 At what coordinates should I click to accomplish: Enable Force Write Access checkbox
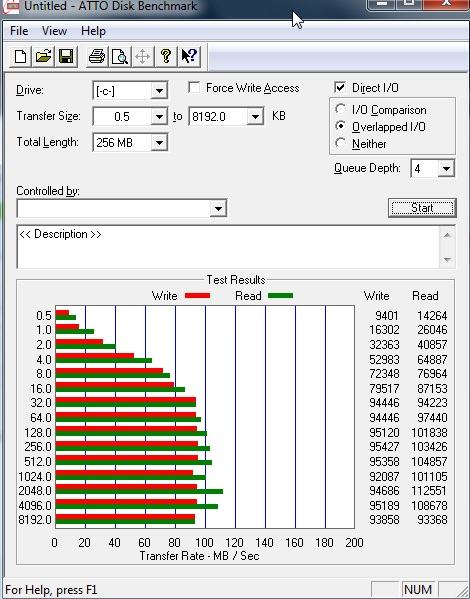point(194,87)
